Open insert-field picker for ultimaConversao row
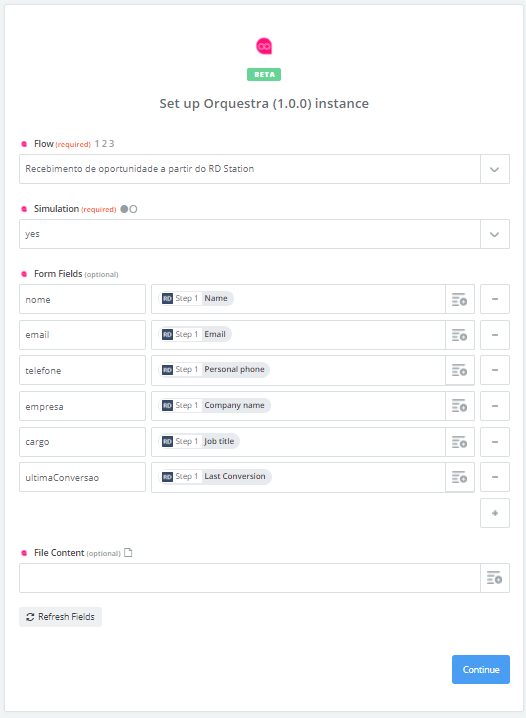Screen dimensions: 526x718 pyautogui.click(x=460, y=478)
